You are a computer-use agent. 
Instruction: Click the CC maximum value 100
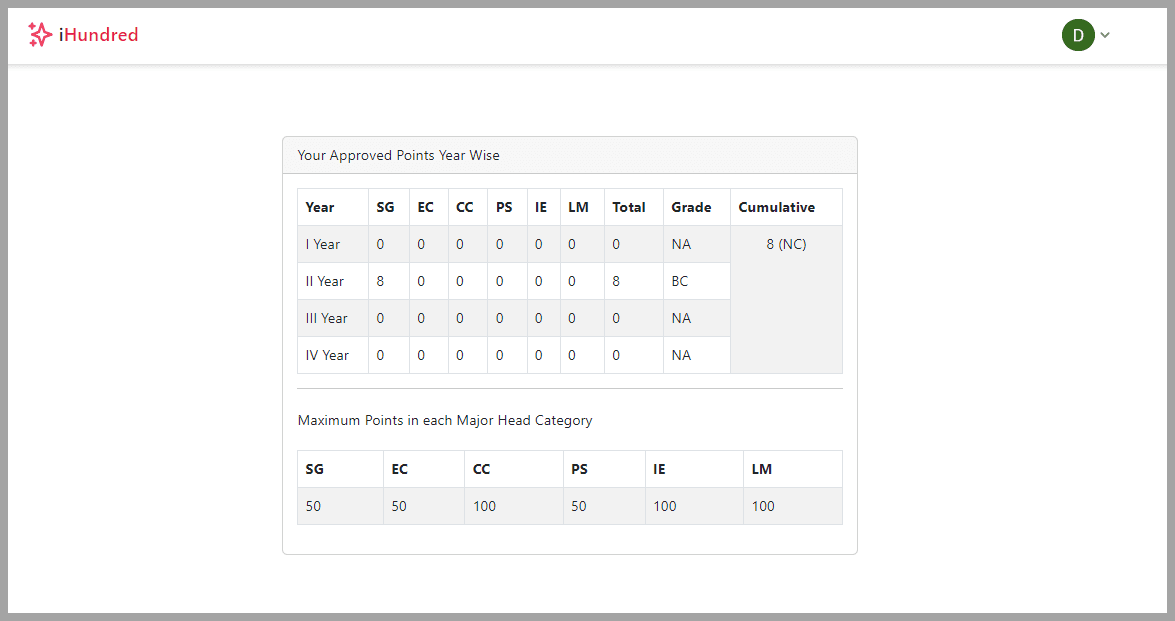click(x=484, y=506)
